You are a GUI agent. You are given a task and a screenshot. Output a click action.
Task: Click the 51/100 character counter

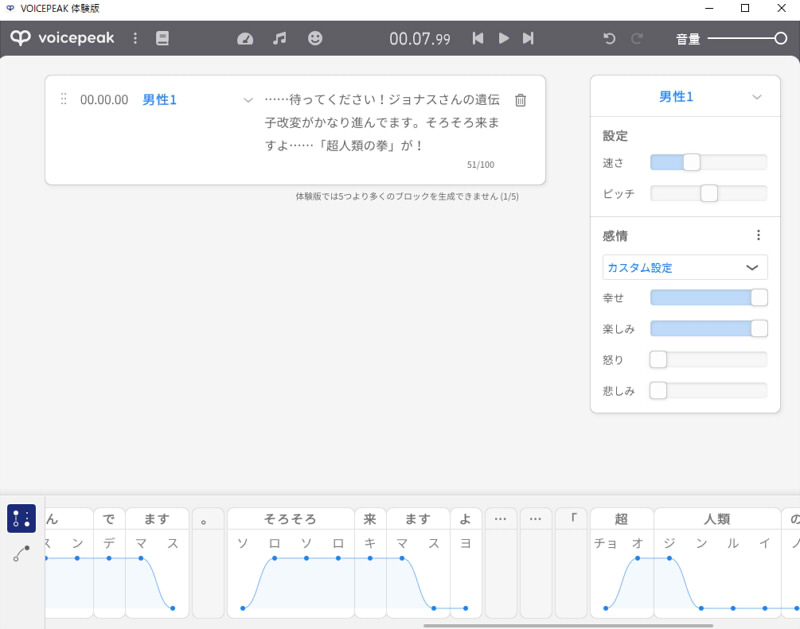coord(481,165)
